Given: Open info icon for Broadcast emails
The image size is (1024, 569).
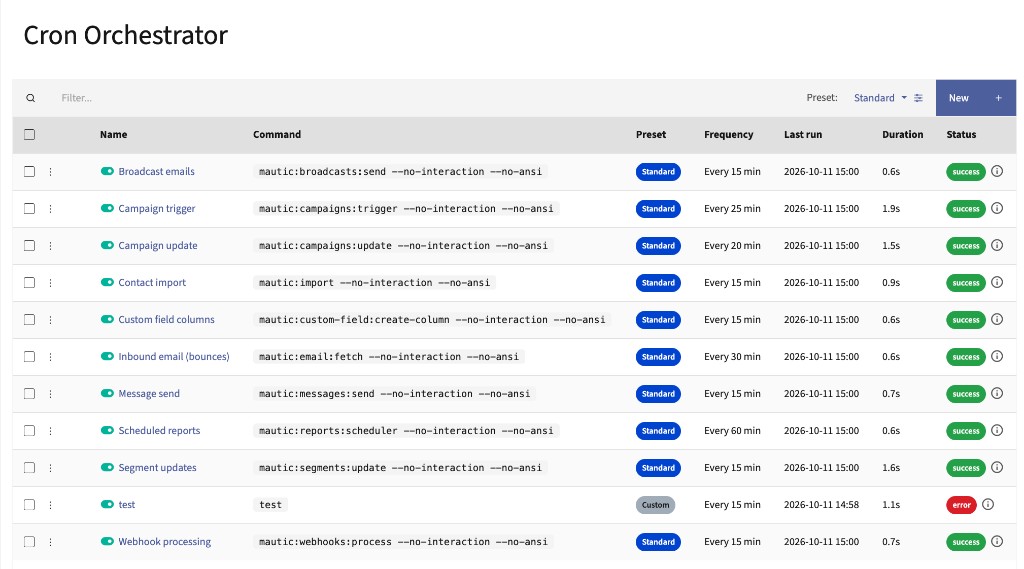Looking at the screenshot, I should tap(997, 171).
